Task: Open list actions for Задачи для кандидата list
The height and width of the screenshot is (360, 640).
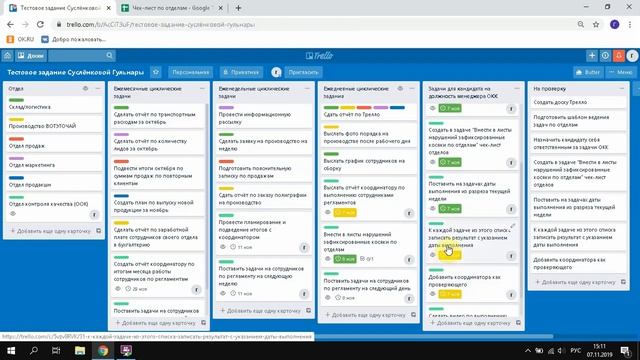Action: pyautogui.click(x=517, y=89)
